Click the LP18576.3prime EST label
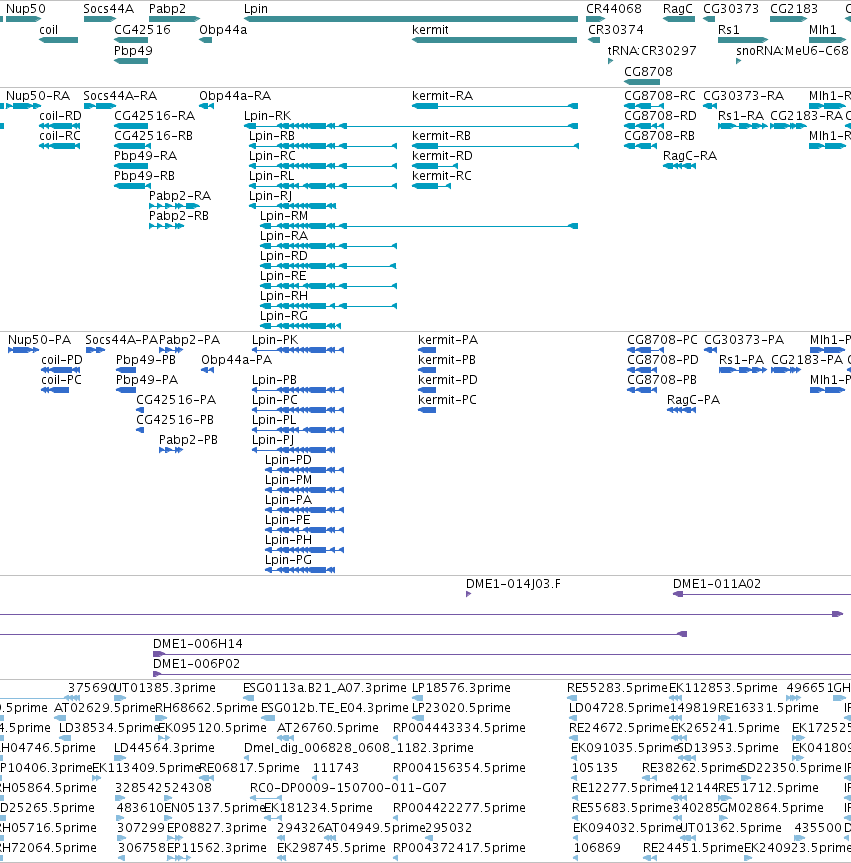Screen dimensions: 851x863 point(461,688)
